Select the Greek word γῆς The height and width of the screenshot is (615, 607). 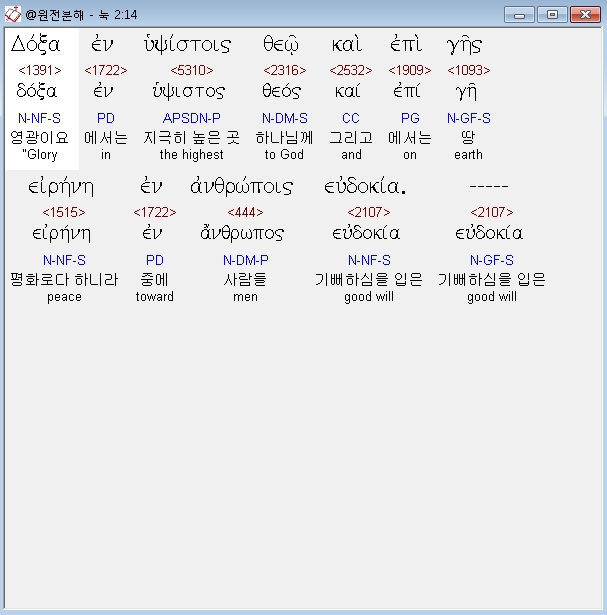click(x=464, y=45)
